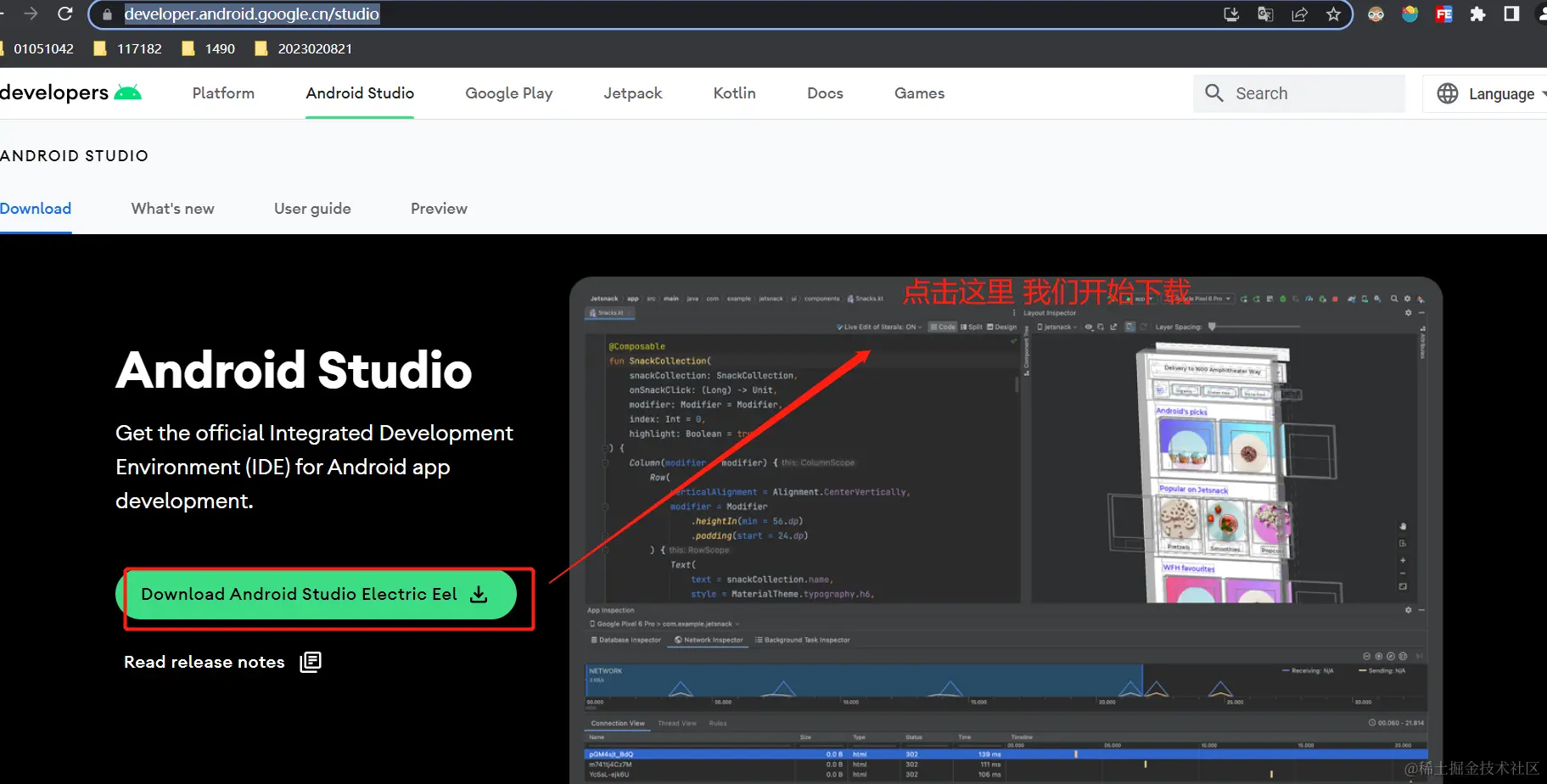Select the Preview sub-tab

pos(439,209)
